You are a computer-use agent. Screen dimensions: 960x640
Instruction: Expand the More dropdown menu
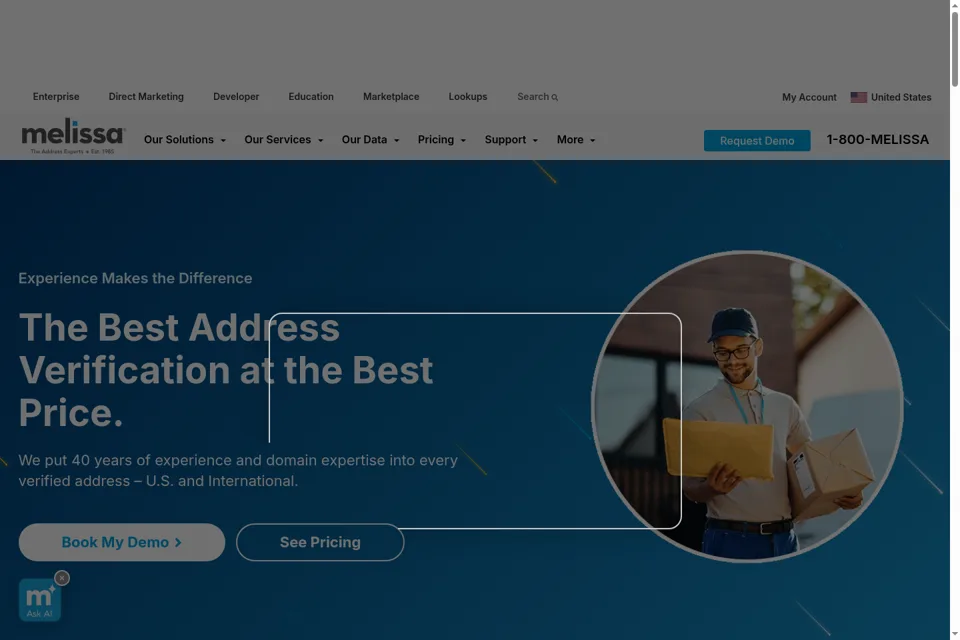coord(576,140)
